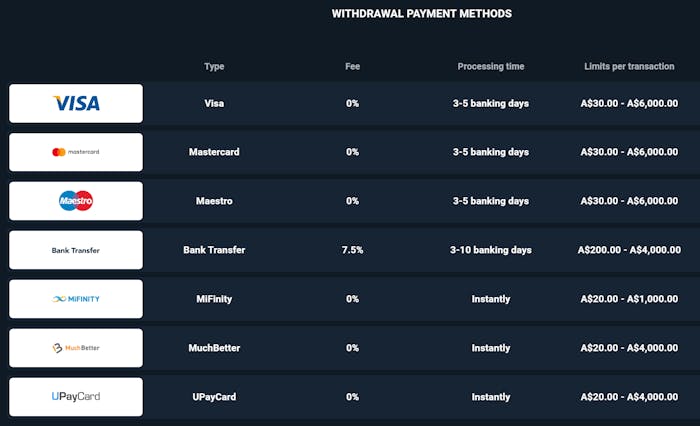The height and width of the screenshot is (426, 700).
Task: Select the MiFinity type label
Action: [x=214, y=299]
